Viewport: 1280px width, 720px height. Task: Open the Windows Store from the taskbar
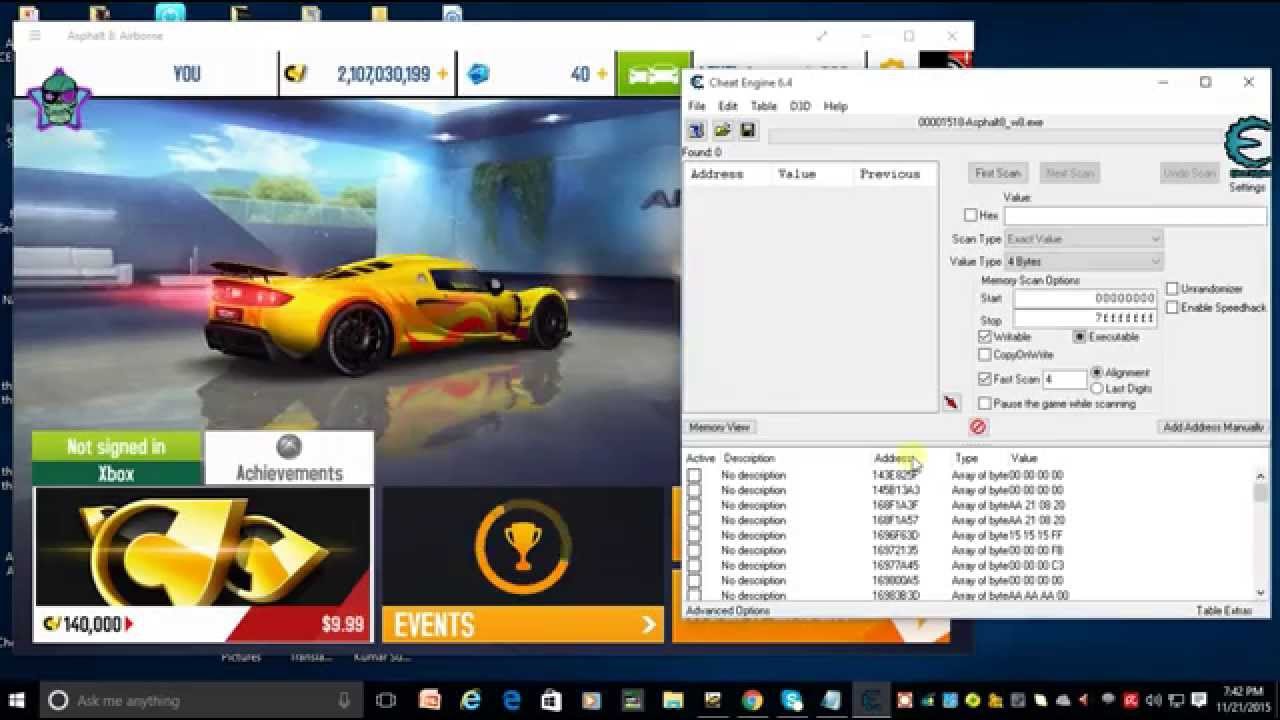[550, 701]
